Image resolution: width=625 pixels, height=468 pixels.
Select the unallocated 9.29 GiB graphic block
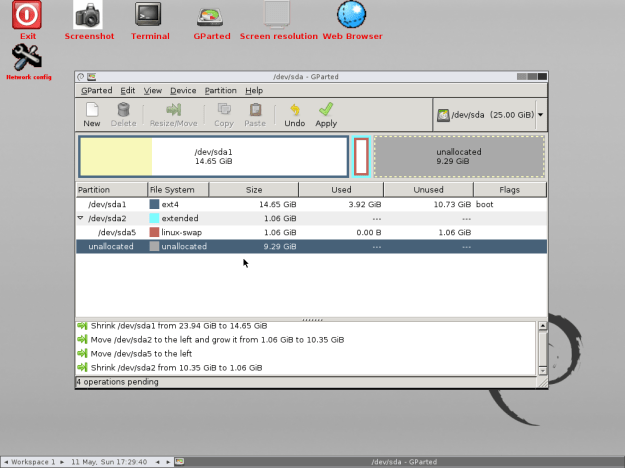click(459, 156)
